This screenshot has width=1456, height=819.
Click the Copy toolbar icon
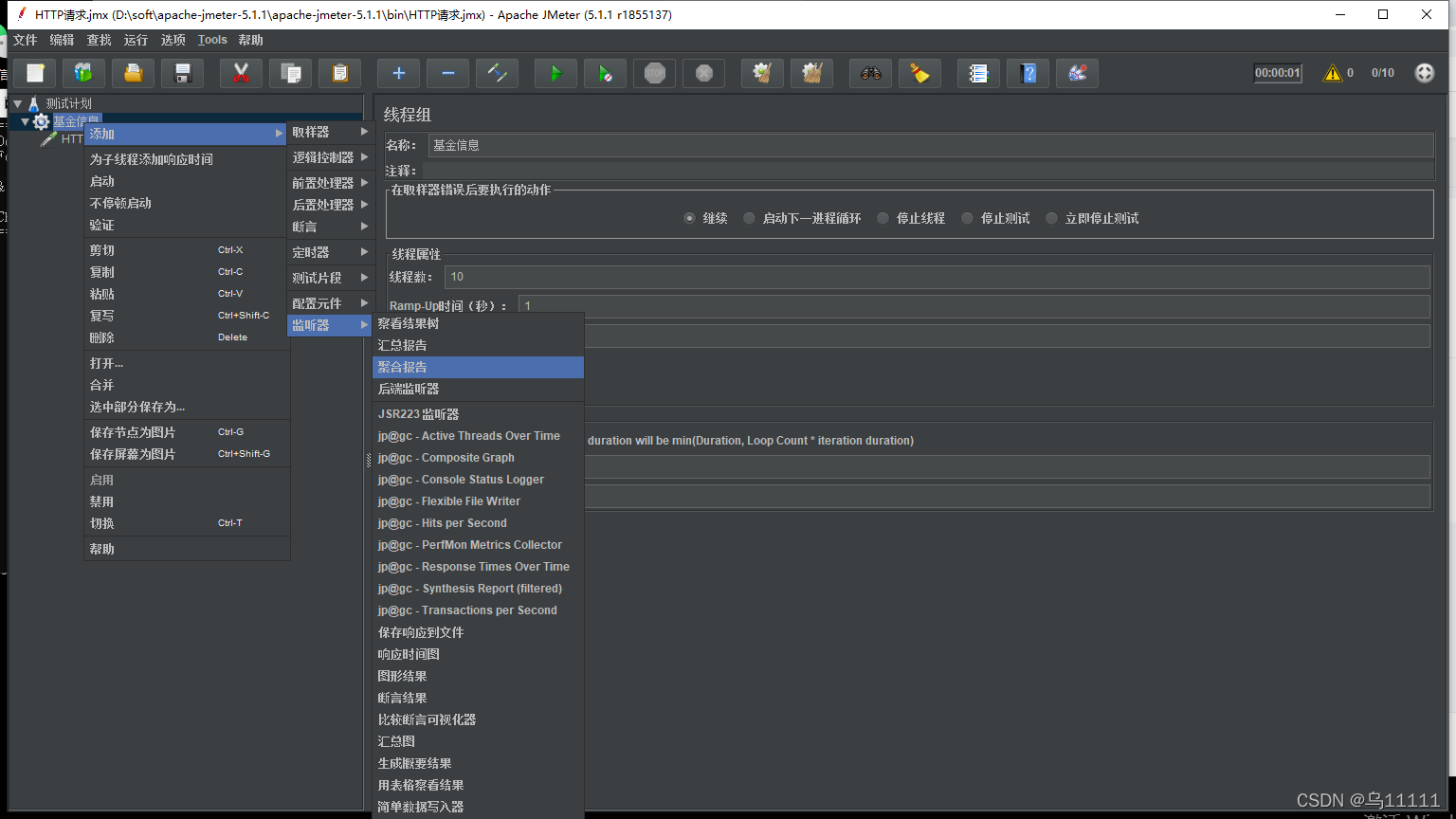[x=291, y=73]
